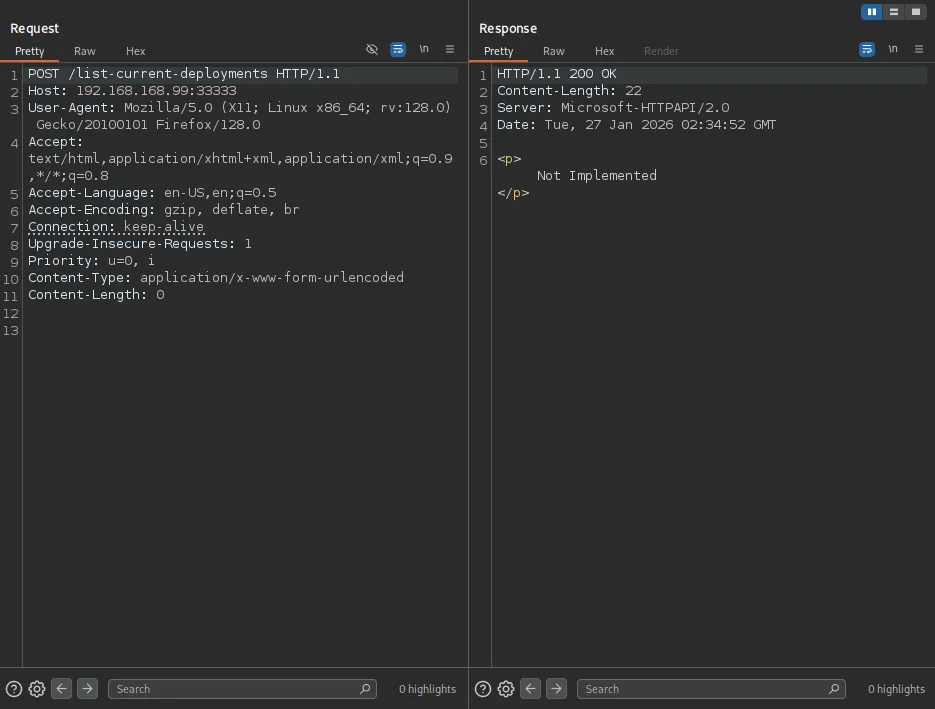Toggle word wrap in the Response panel
Screen dimensions: 935x709
pos(867,49)
